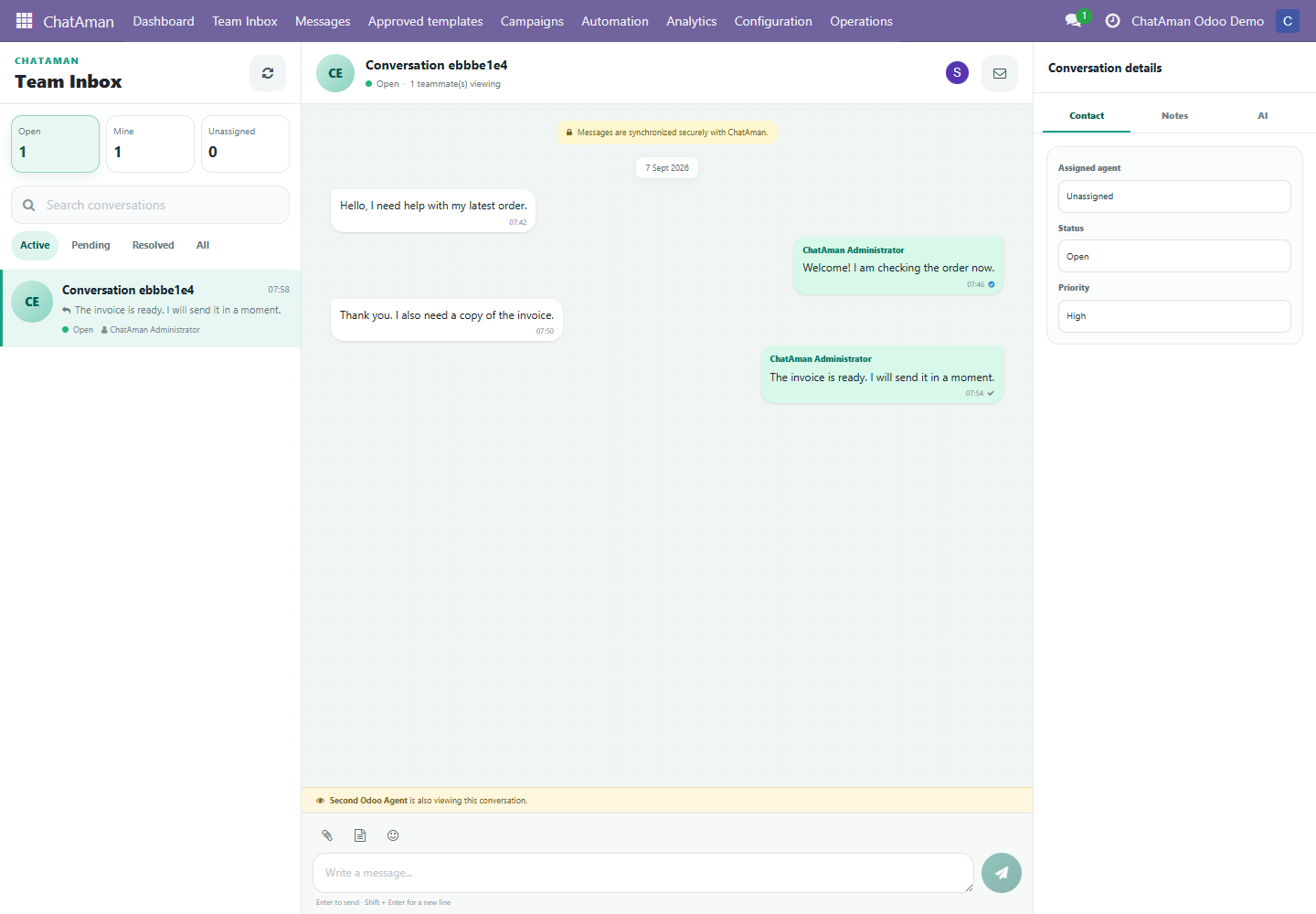Open the Campaigns menu
1316x914 pixels.
(532, 21)
